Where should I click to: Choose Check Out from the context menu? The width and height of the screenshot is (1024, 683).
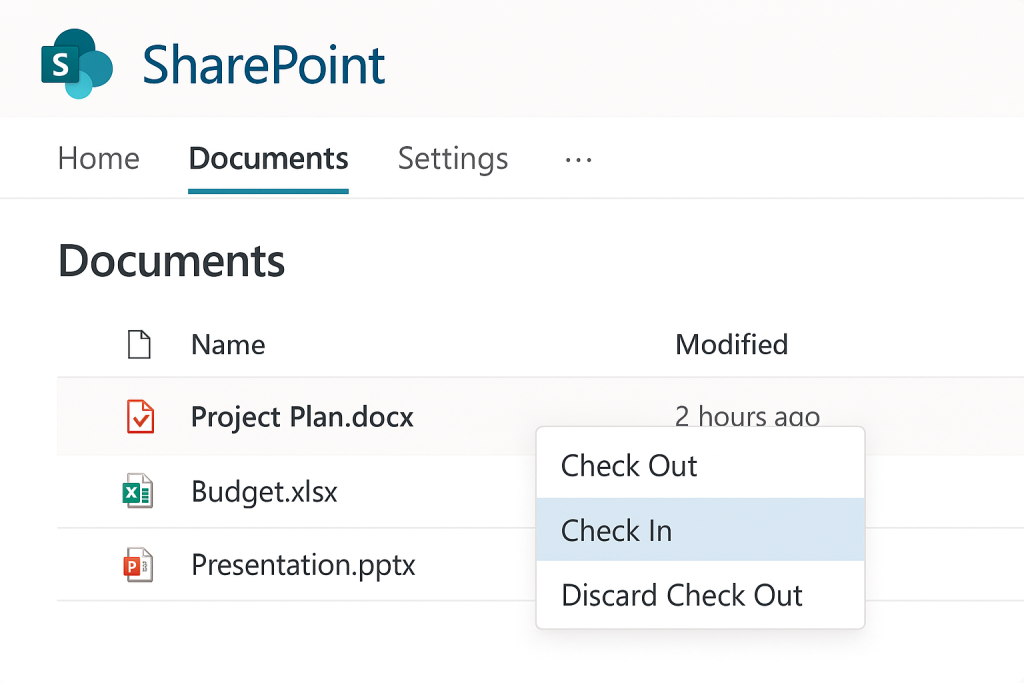pos(629,466)
